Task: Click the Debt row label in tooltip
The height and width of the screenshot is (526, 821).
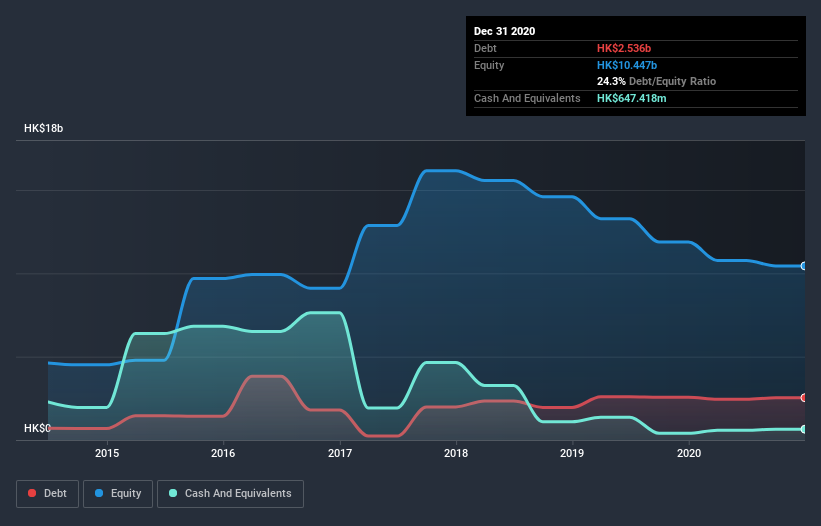Action: [x=485, y=48]
